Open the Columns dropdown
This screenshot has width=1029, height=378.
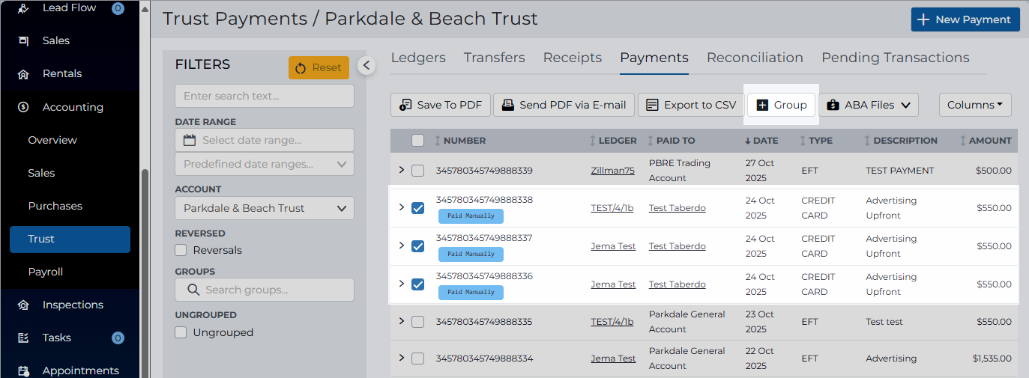click(x=975, y=105)
